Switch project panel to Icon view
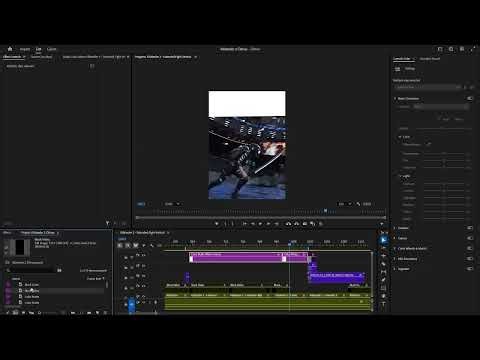 (x=23, y=313)
